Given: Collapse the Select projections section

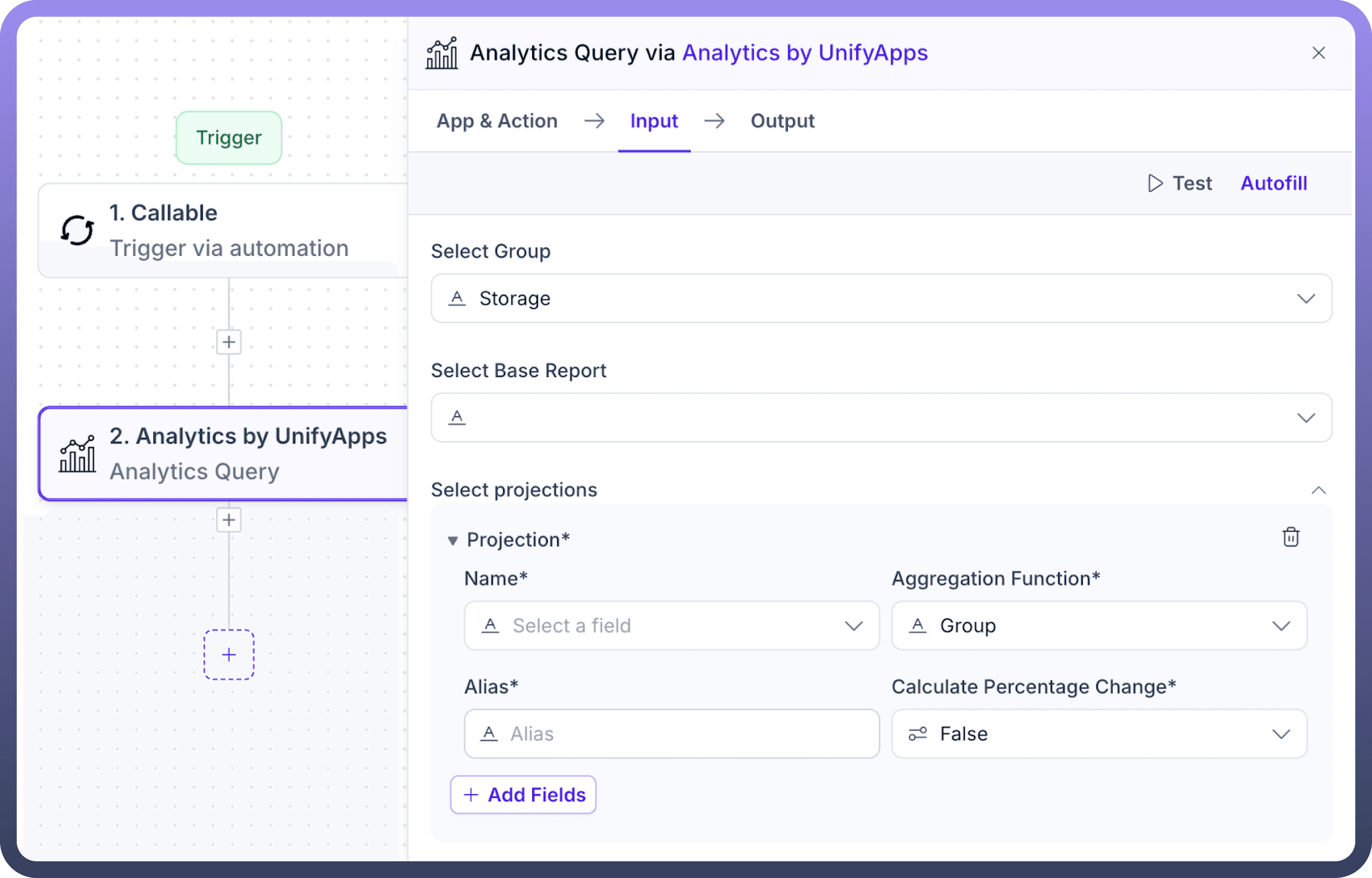Looking at the screenshot, I should coord(1318,490).
